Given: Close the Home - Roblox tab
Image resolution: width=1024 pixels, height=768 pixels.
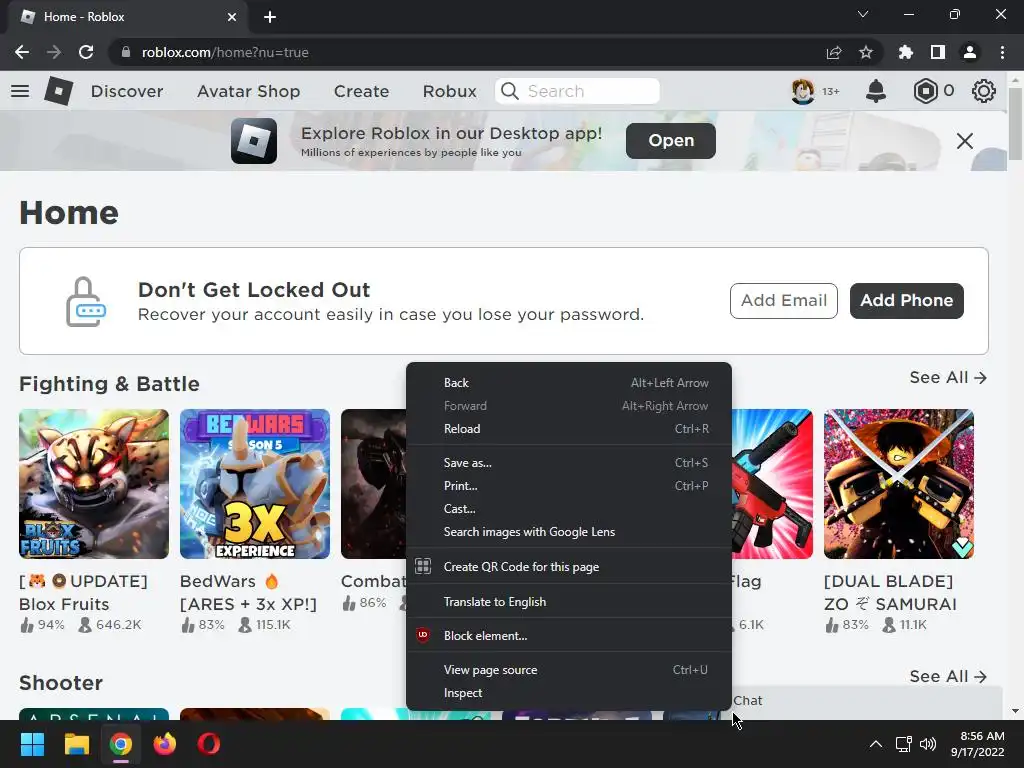Looking at the screenshot, I should [232, 17].
